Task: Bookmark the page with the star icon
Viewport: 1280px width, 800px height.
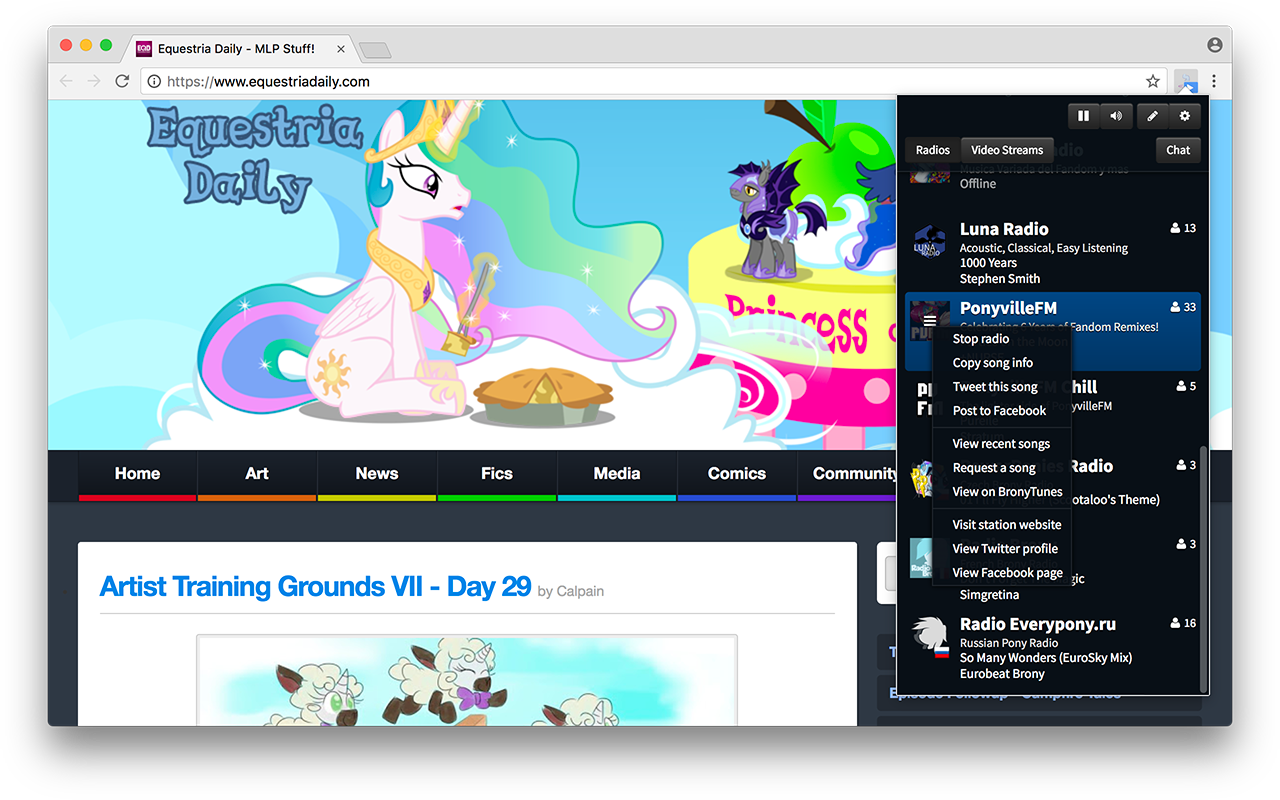Action: [x=1152, y=81]
